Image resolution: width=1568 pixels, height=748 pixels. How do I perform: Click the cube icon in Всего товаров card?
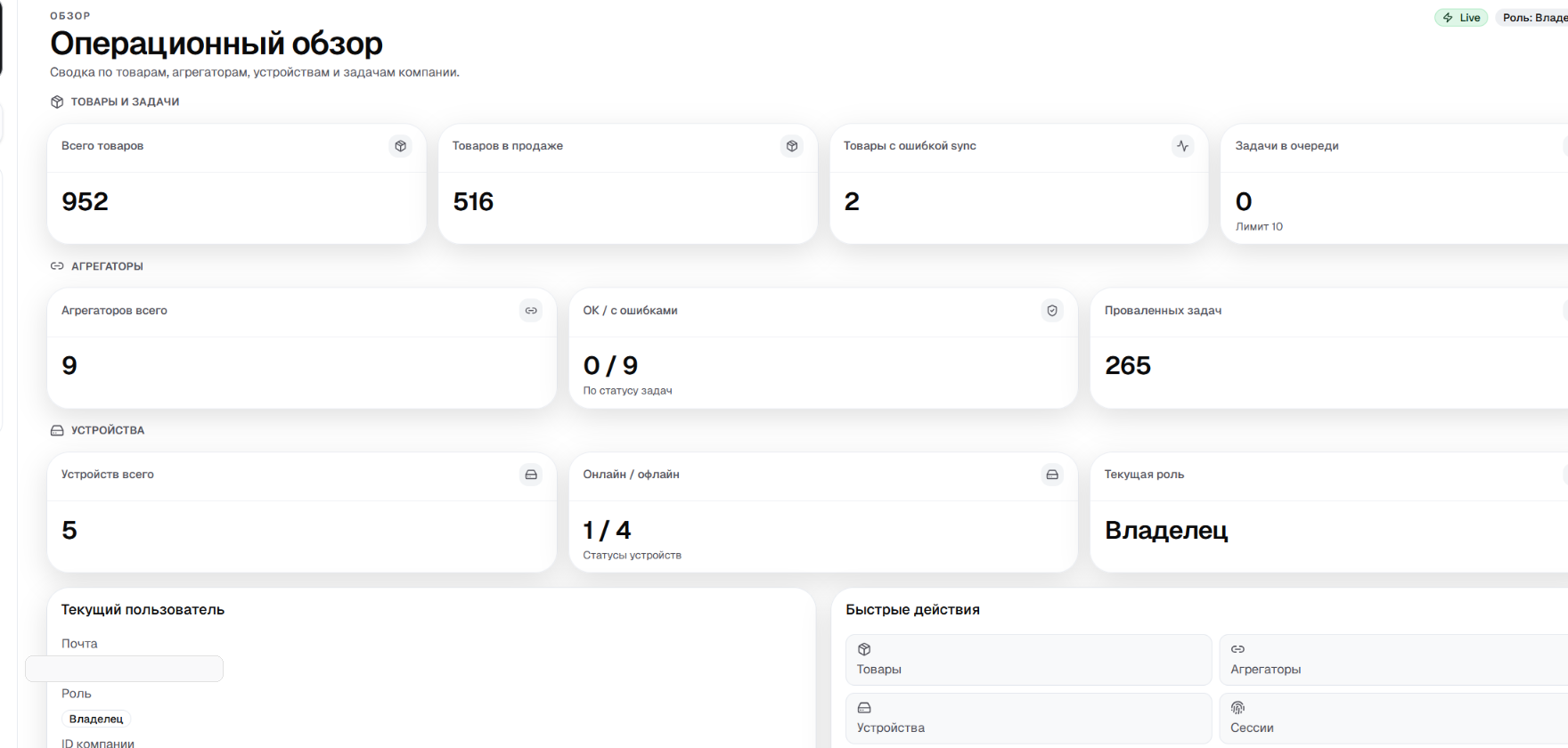point(401,146)
